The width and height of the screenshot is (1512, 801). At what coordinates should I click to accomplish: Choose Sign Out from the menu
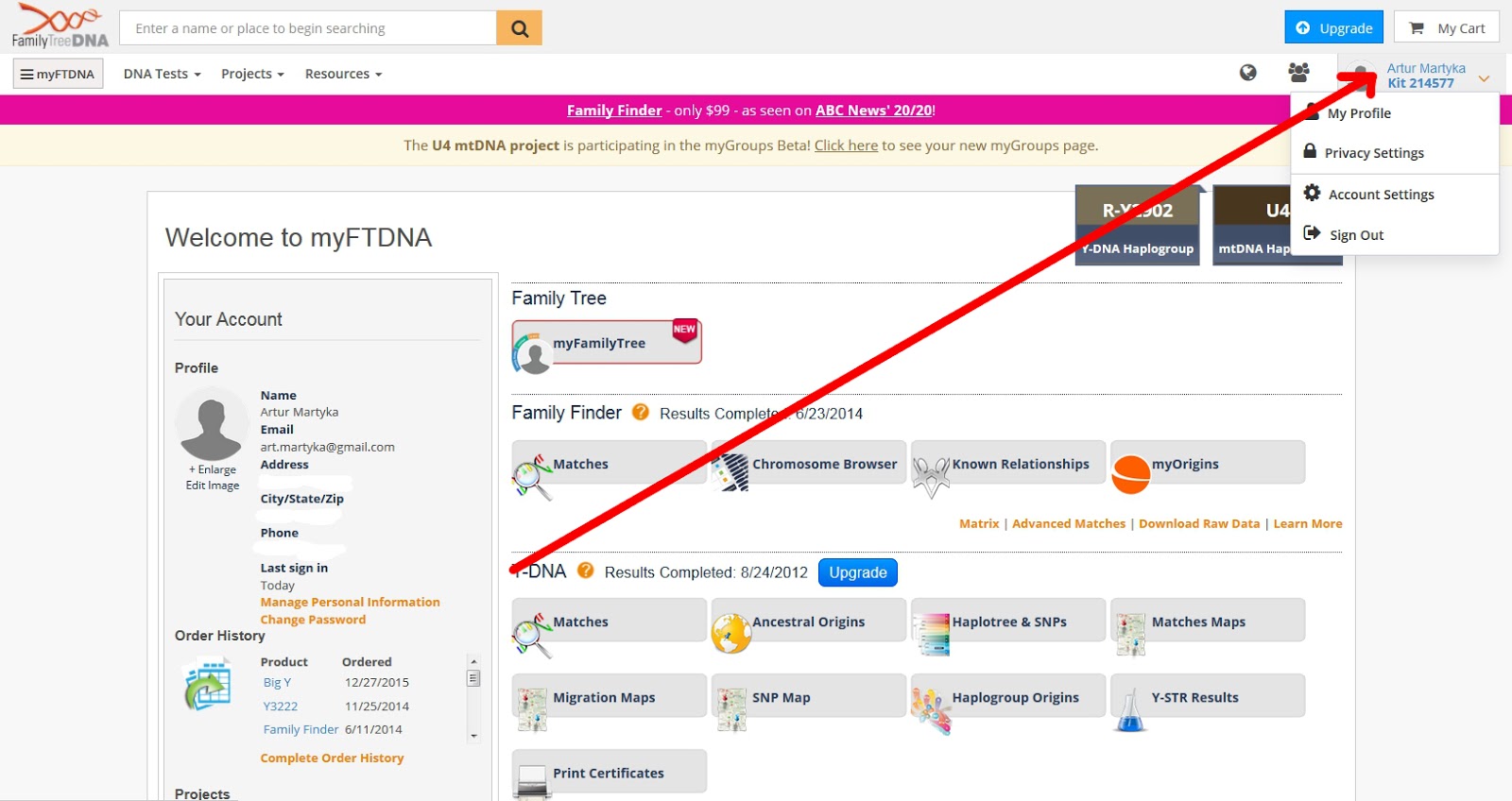tap(1356, 235)
